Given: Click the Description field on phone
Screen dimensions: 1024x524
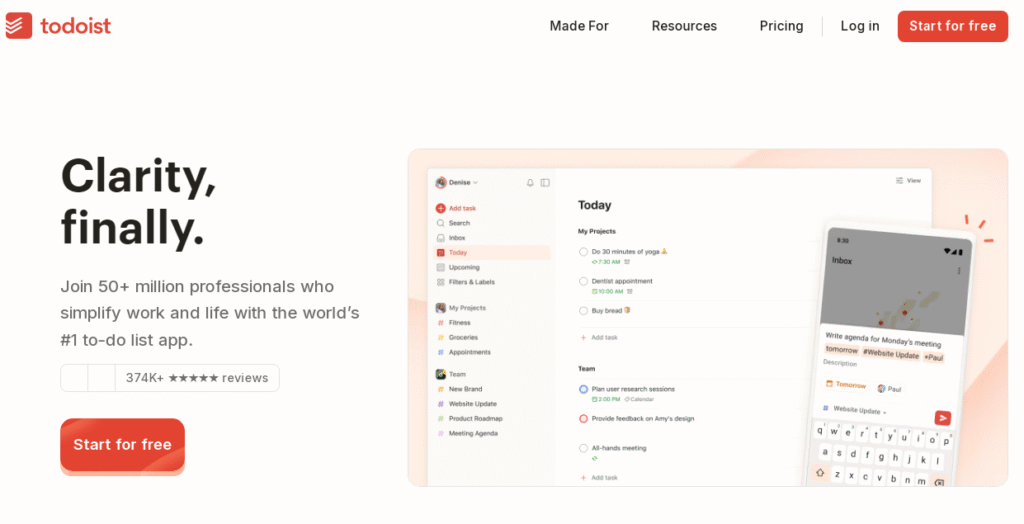Looking at the screenshot, I should point(840,363).
